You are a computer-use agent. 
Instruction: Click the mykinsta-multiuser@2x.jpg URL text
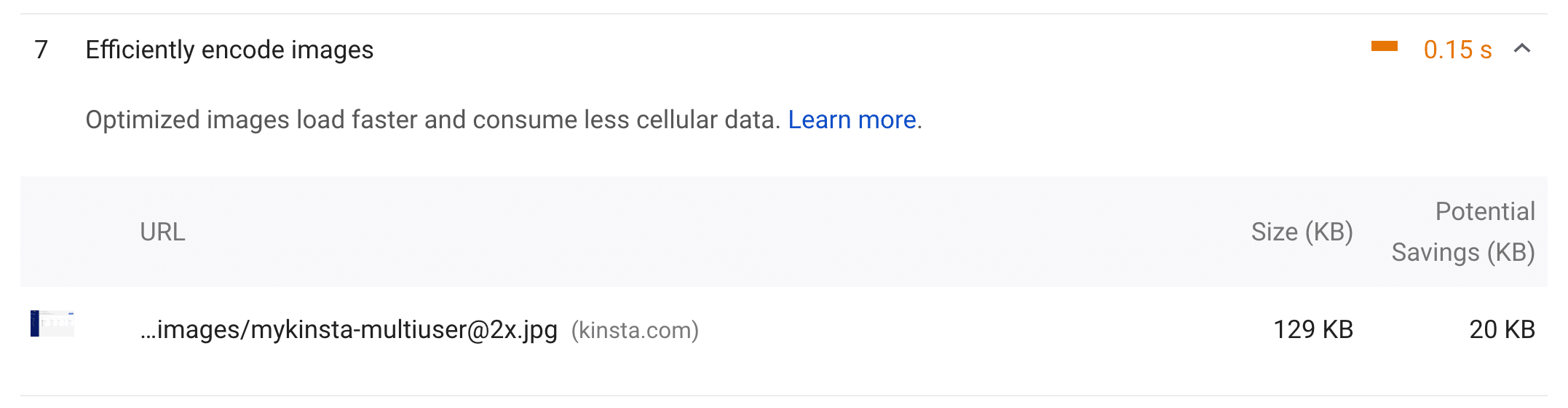(x=349, y=329)
